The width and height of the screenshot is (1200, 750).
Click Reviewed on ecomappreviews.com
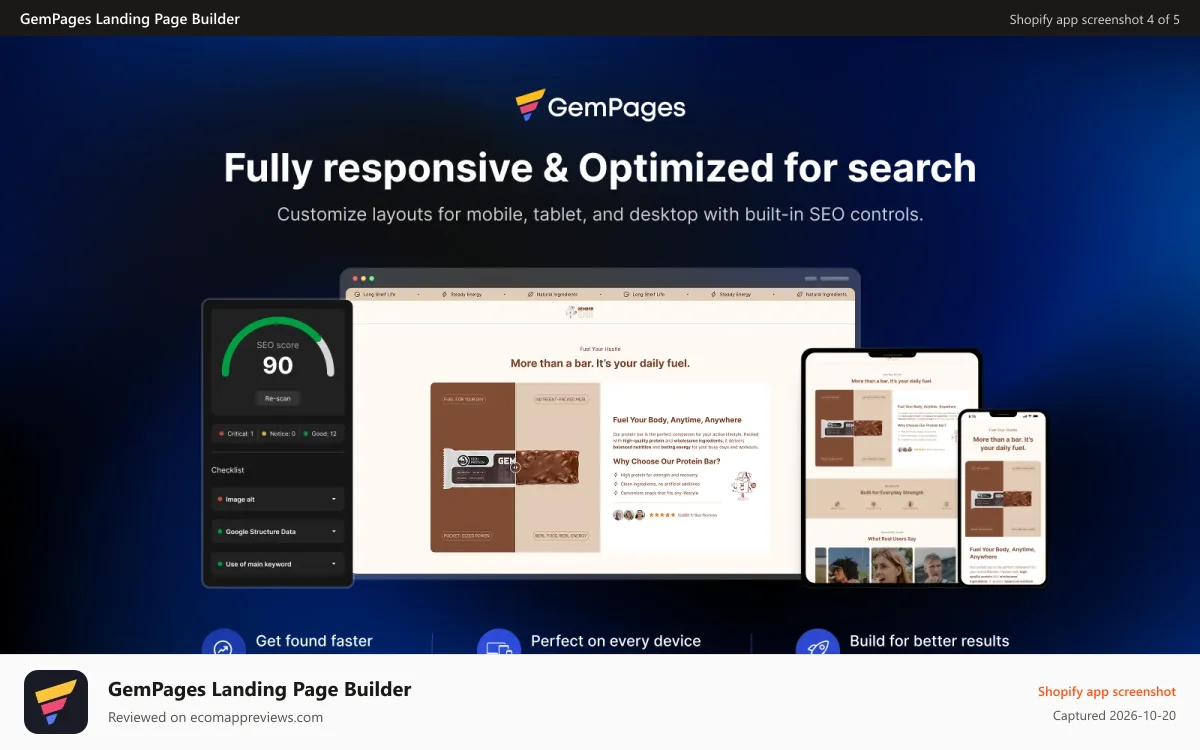[215, 717]
